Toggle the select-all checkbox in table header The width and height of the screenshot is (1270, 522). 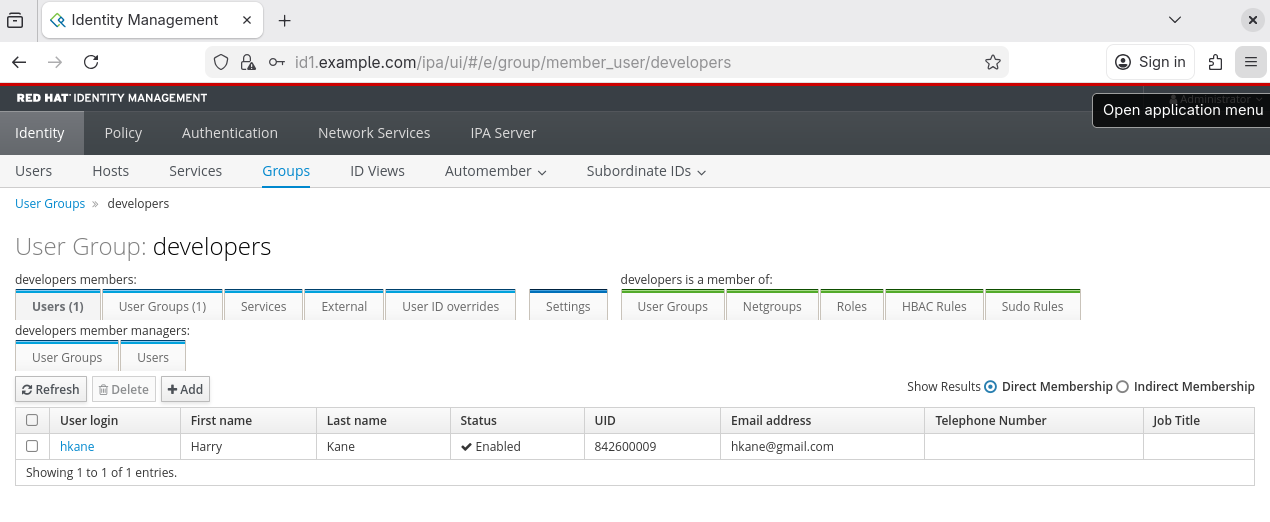click(x=32, y=420)
